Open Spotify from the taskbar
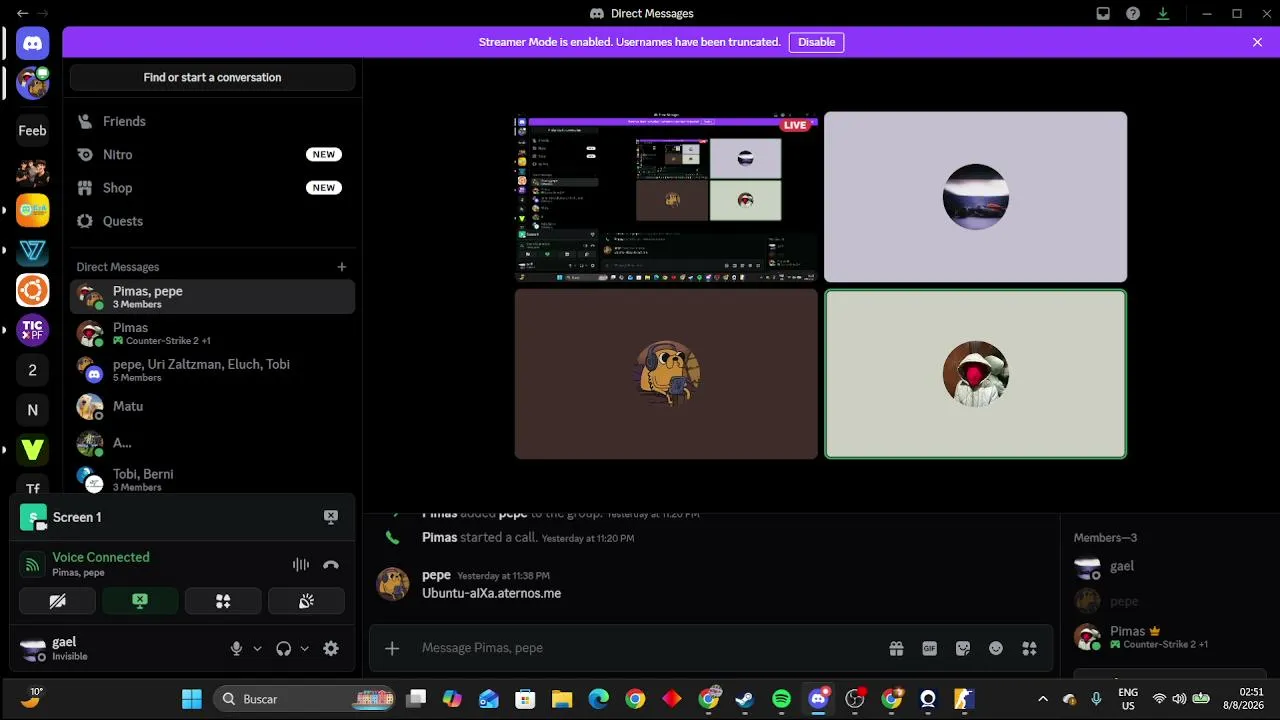1280x720 pixels. 782,699
